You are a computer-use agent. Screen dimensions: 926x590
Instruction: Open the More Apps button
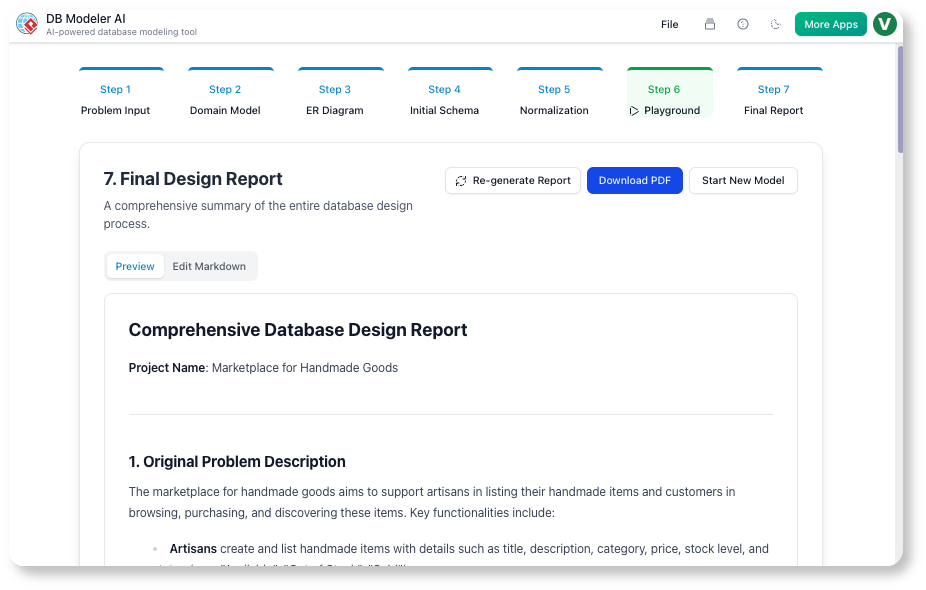click(x=830, y=24)
